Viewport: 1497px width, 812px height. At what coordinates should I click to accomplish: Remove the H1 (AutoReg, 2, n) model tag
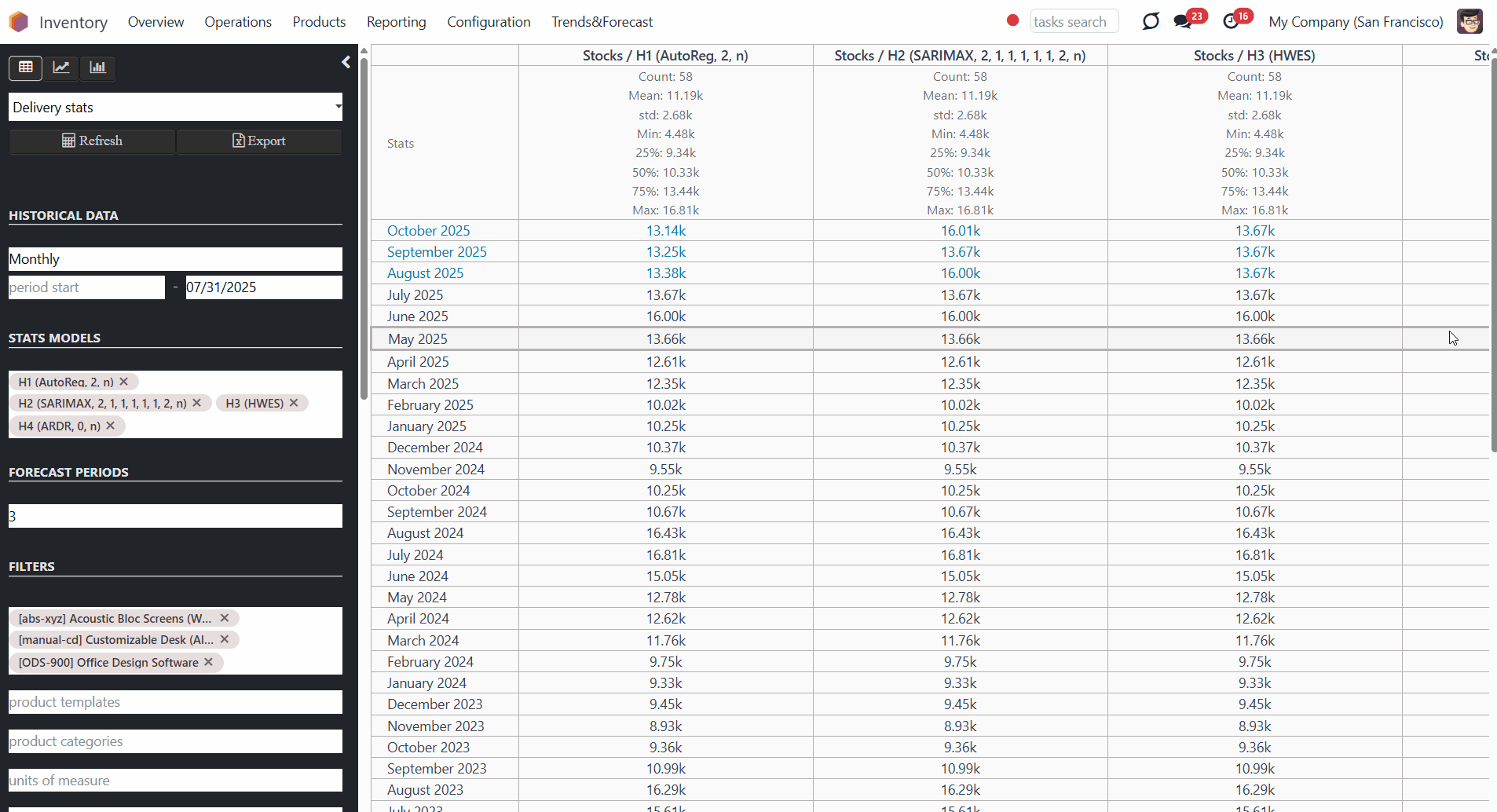(124, 382)
